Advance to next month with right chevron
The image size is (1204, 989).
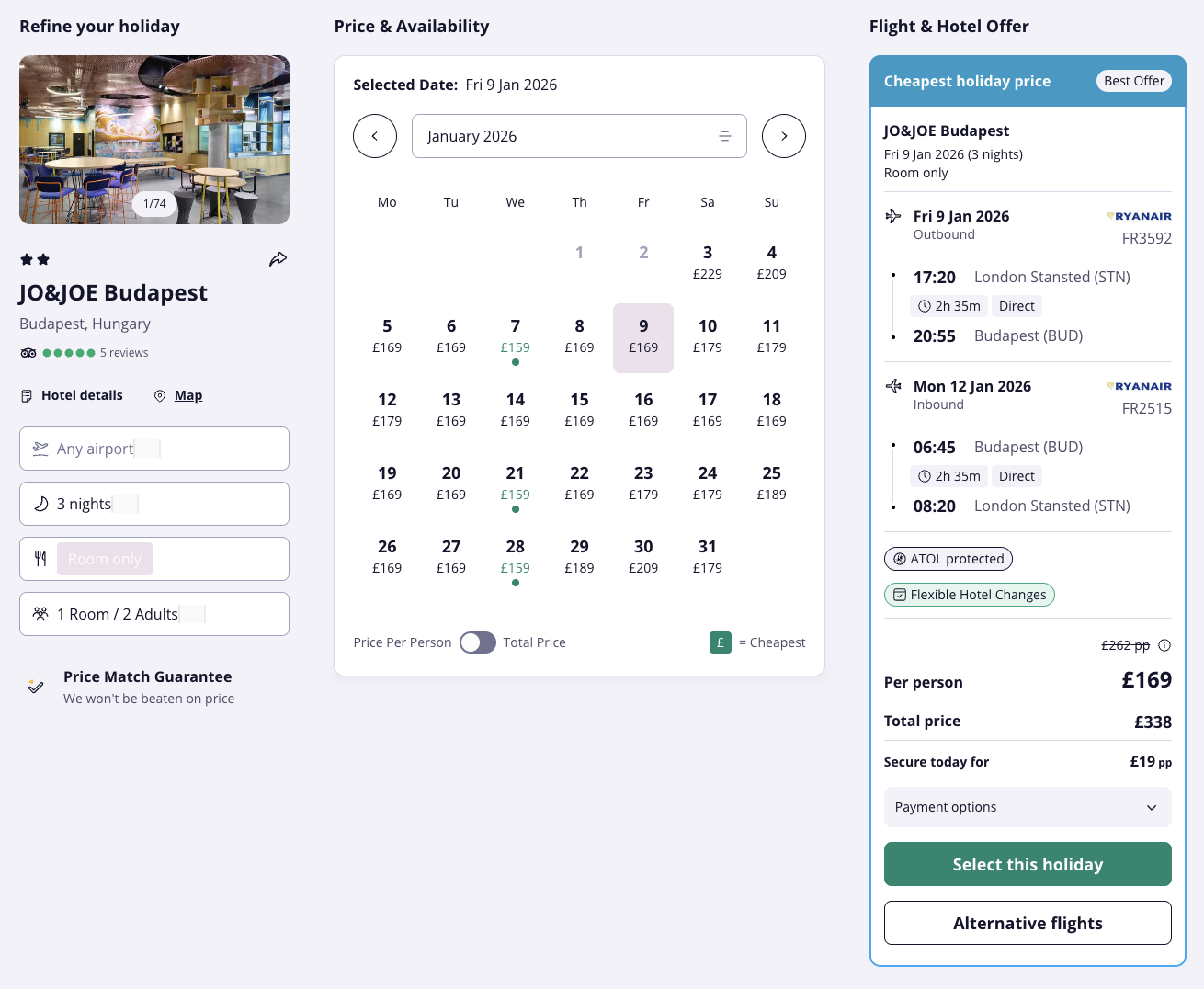(784, 136)
